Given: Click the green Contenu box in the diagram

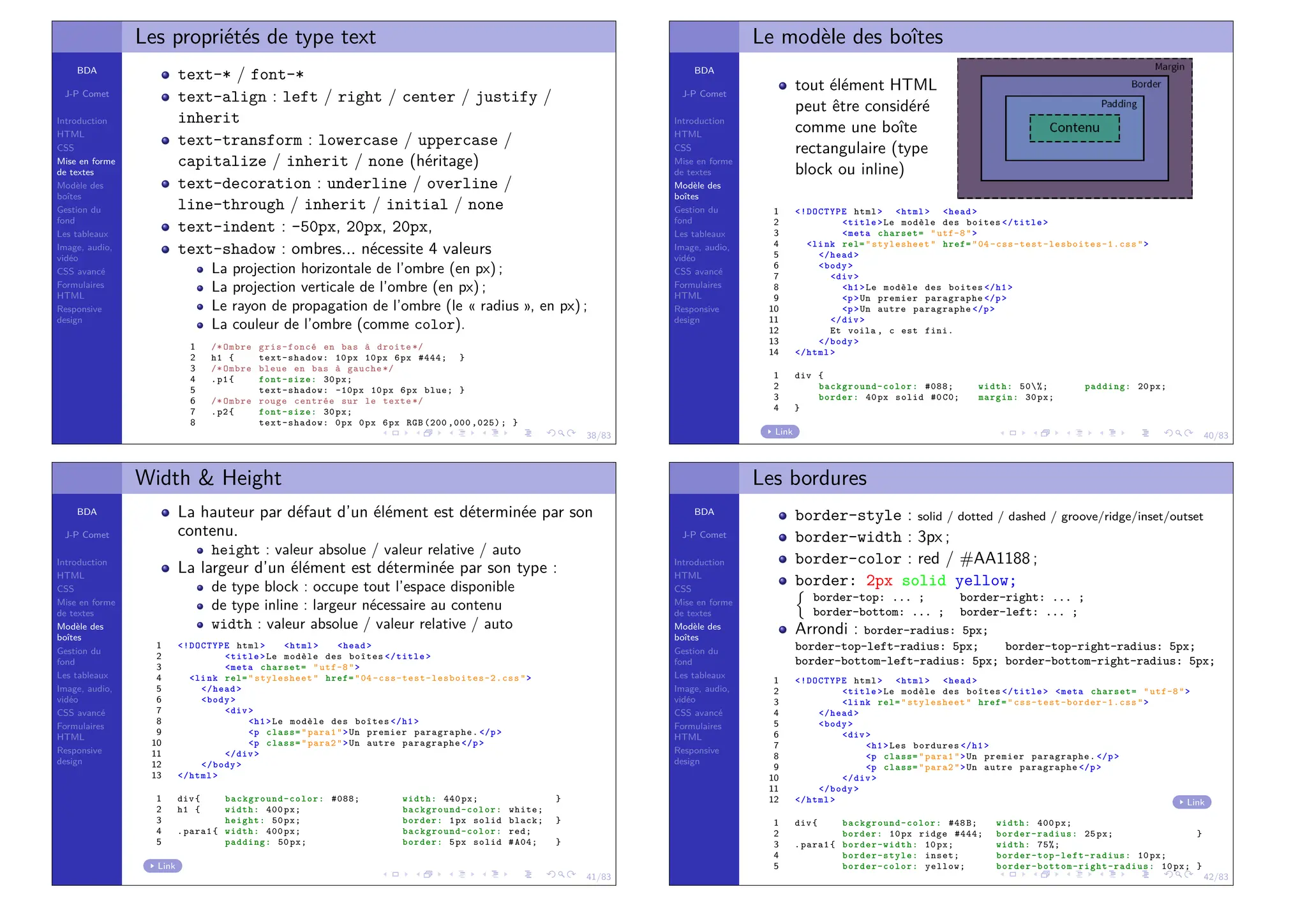Looking at the screenshot, I should (1074, 128).
